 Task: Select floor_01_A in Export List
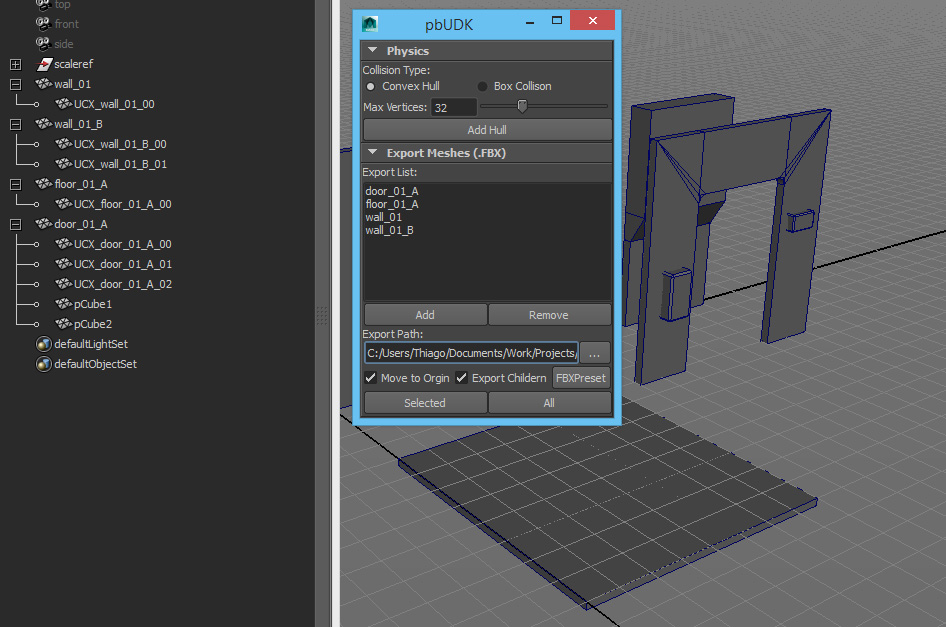click(392, 204)
